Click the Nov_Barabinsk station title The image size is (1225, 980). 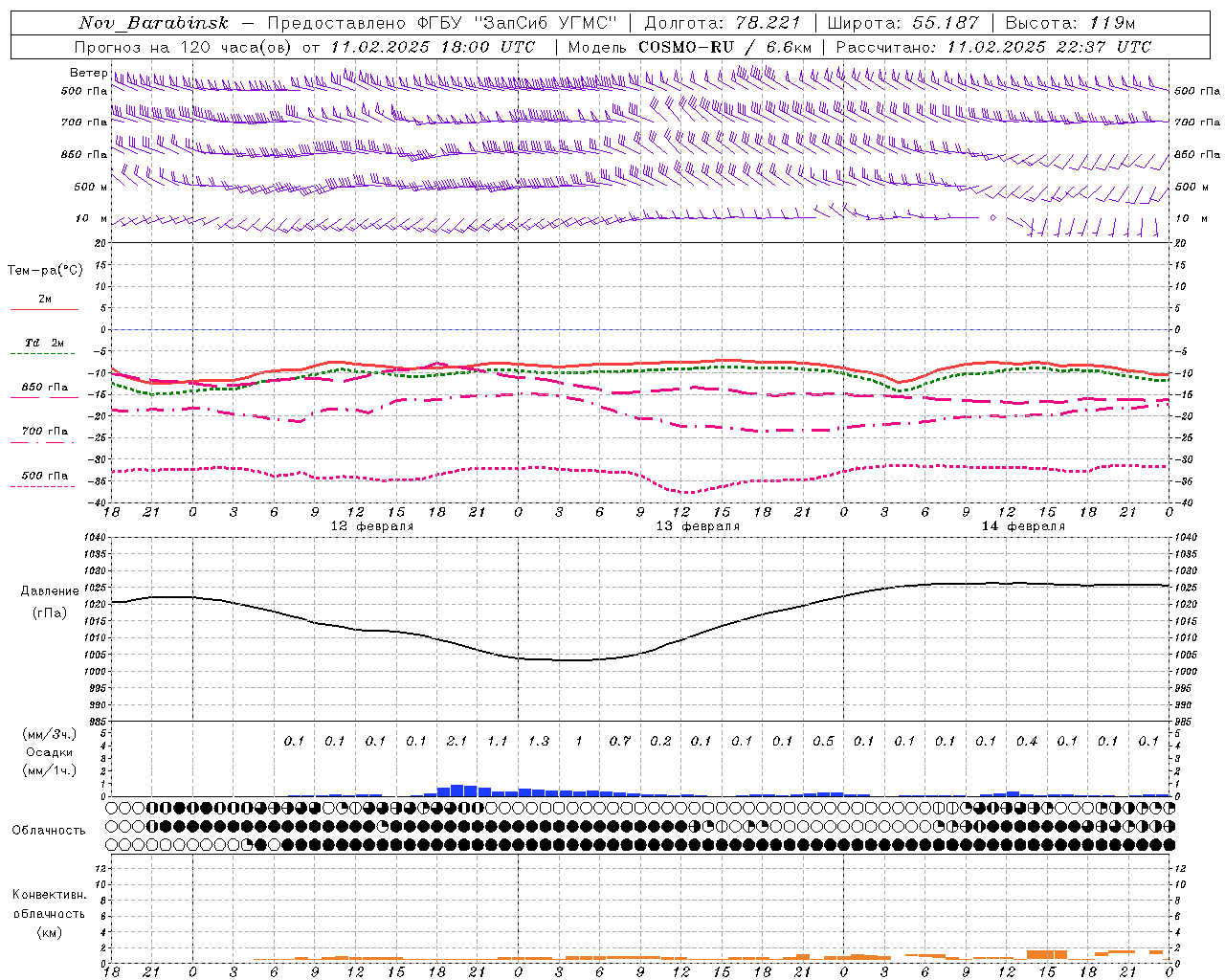[153, 23]
